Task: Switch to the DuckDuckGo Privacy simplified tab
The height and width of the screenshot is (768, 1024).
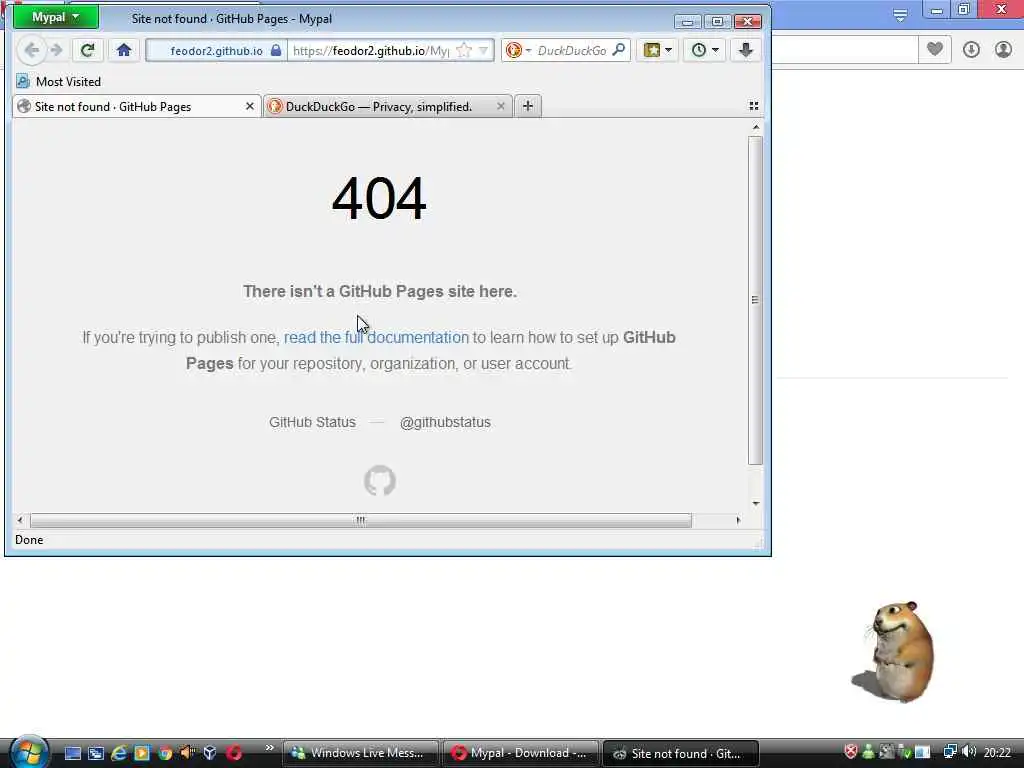Action: [x=379, y=106]
